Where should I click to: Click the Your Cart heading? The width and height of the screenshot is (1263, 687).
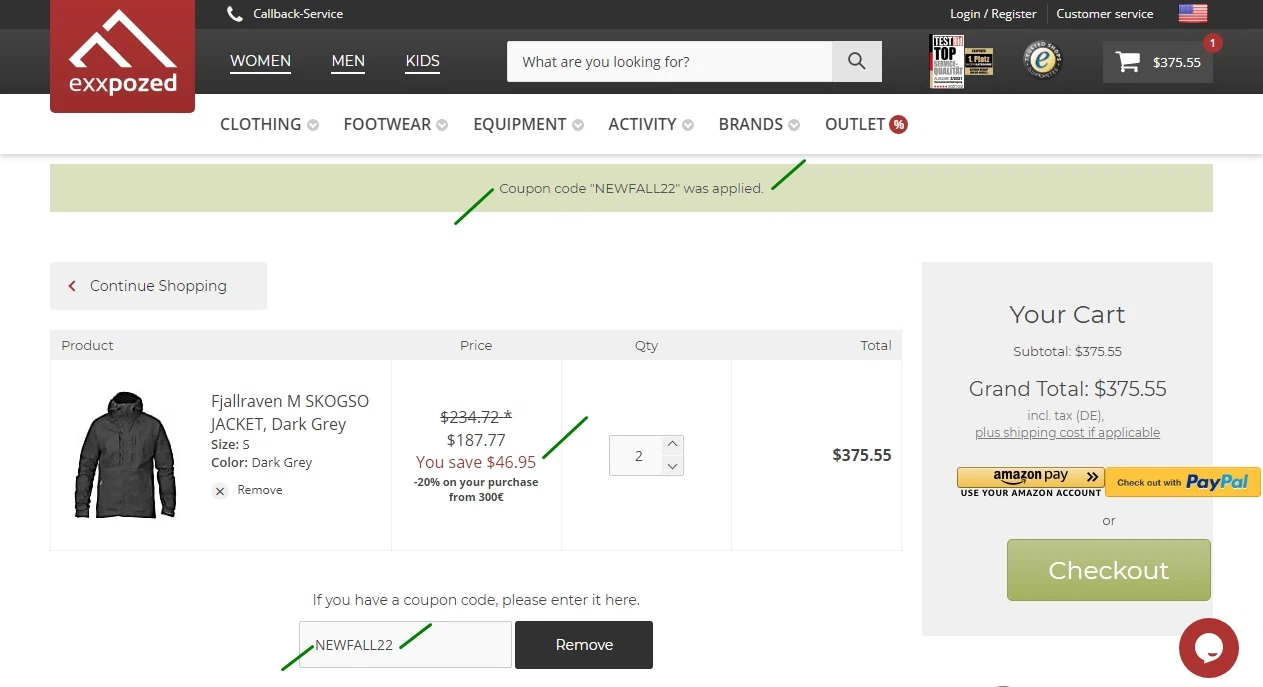coord(1067,315)
